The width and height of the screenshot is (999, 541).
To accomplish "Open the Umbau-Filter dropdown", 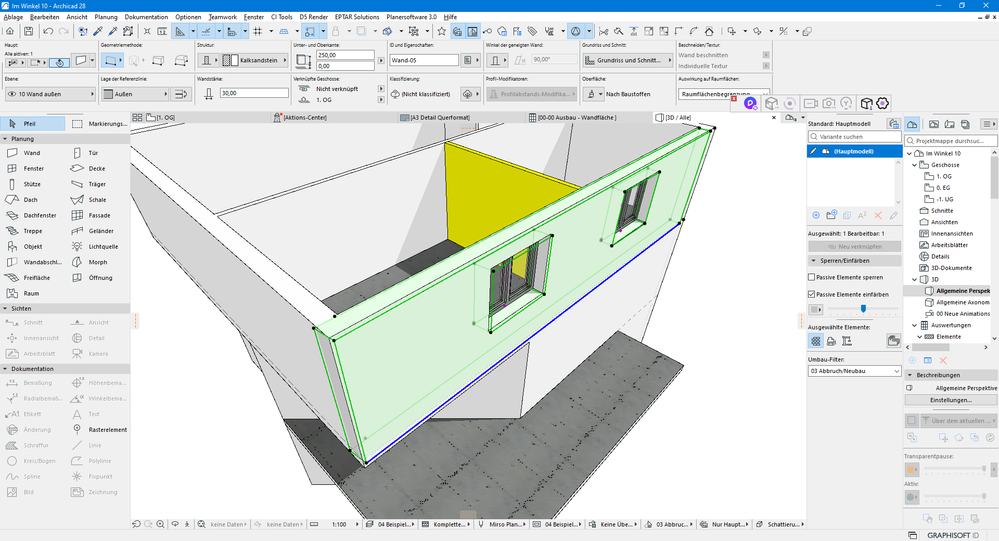I will (854, 371).
